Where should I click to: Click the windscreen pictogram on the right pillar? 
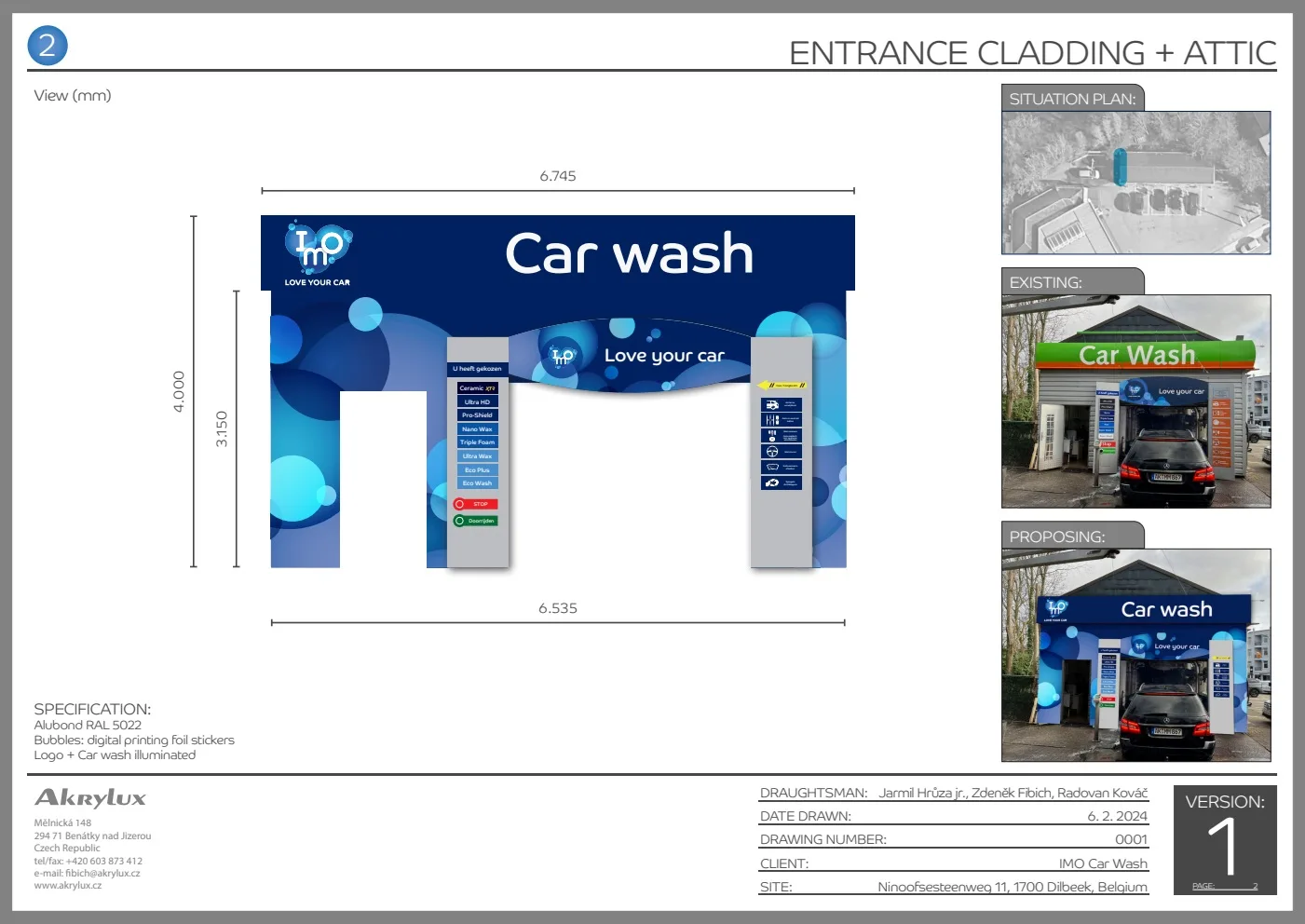771,467
